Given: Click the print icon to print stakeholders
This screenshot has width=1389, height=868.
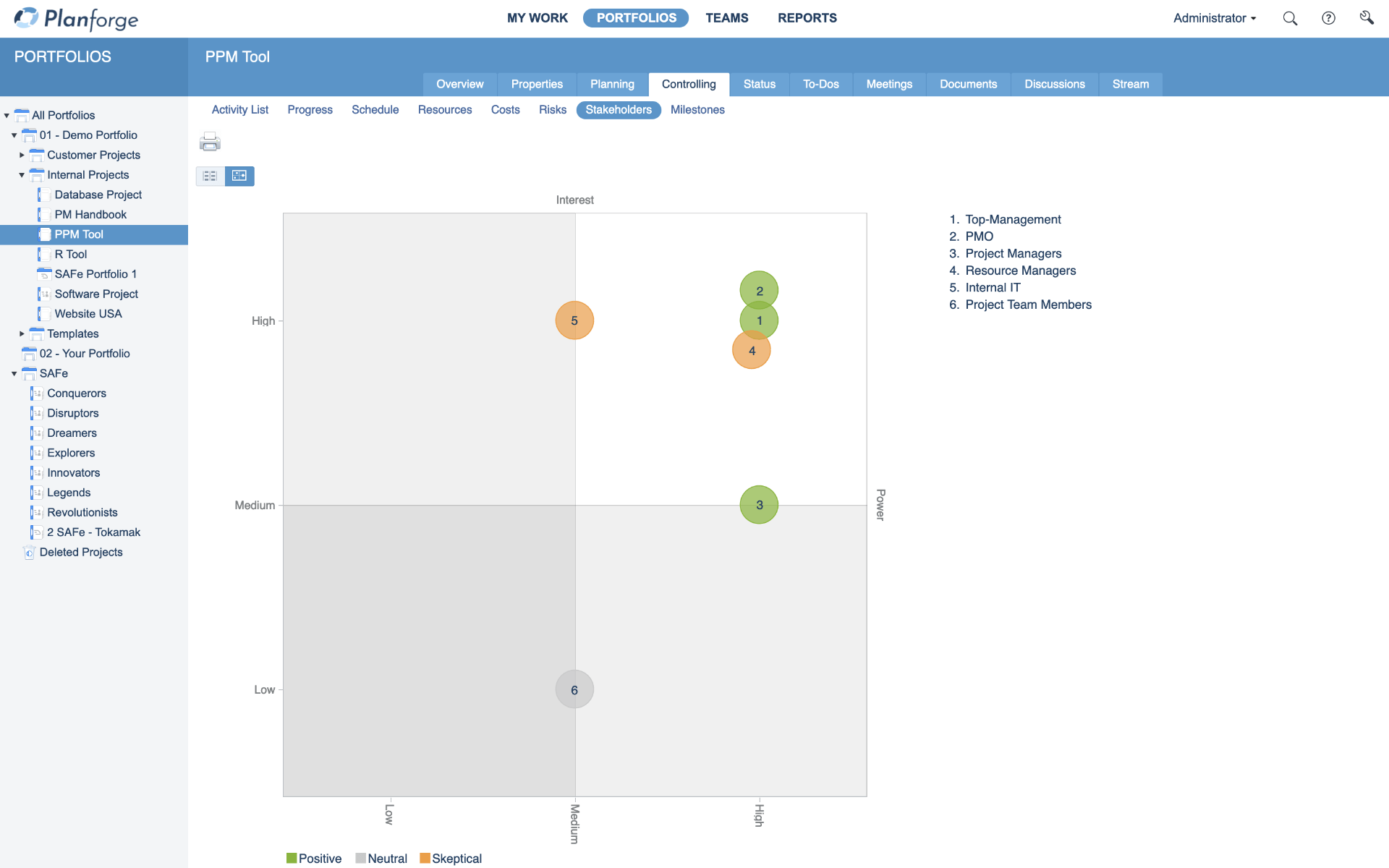Looking at the screenshot, I should tap(210, 143).
